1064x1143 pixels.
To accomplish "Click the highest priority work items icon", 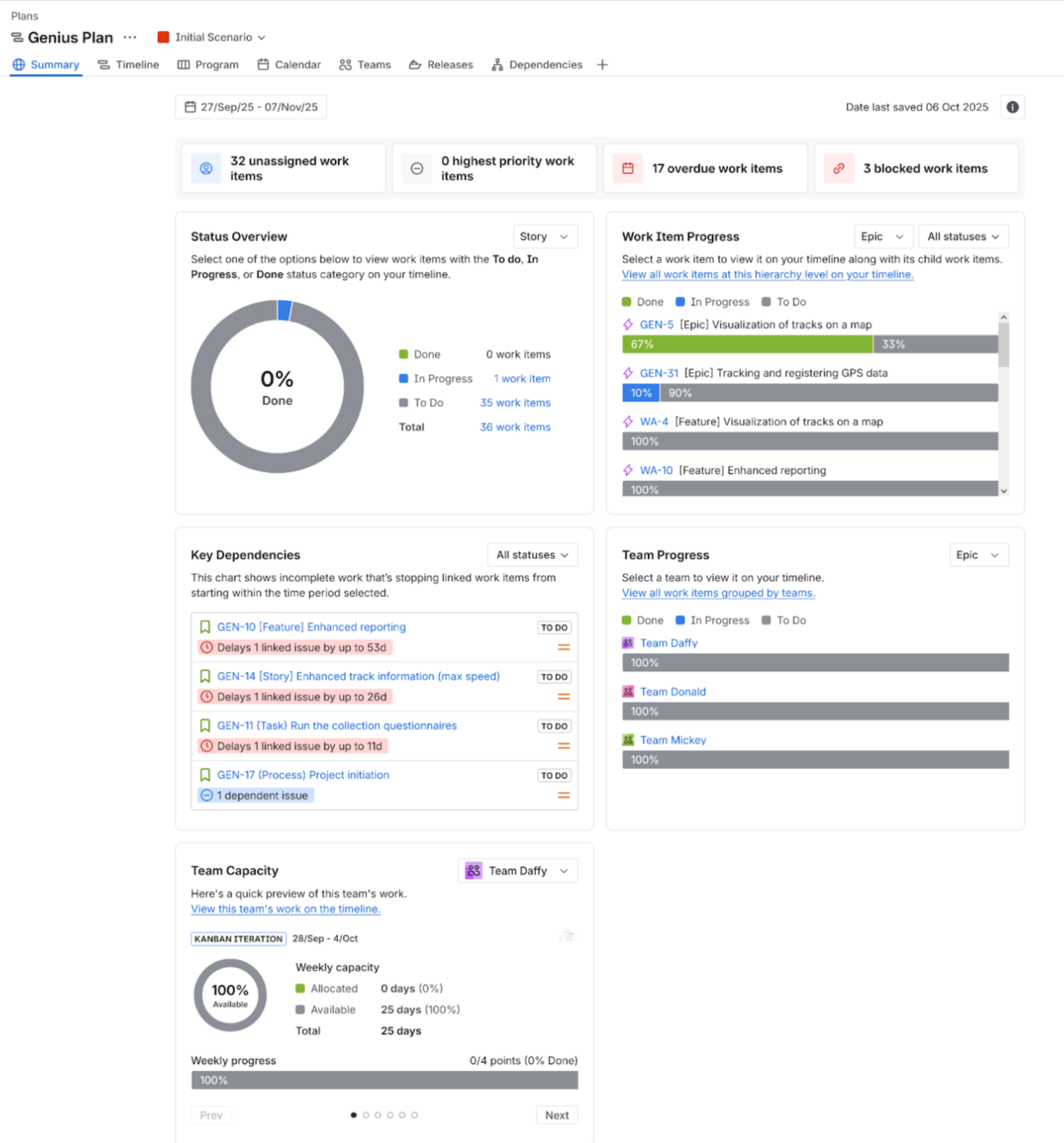I will [x=416, y=169].
